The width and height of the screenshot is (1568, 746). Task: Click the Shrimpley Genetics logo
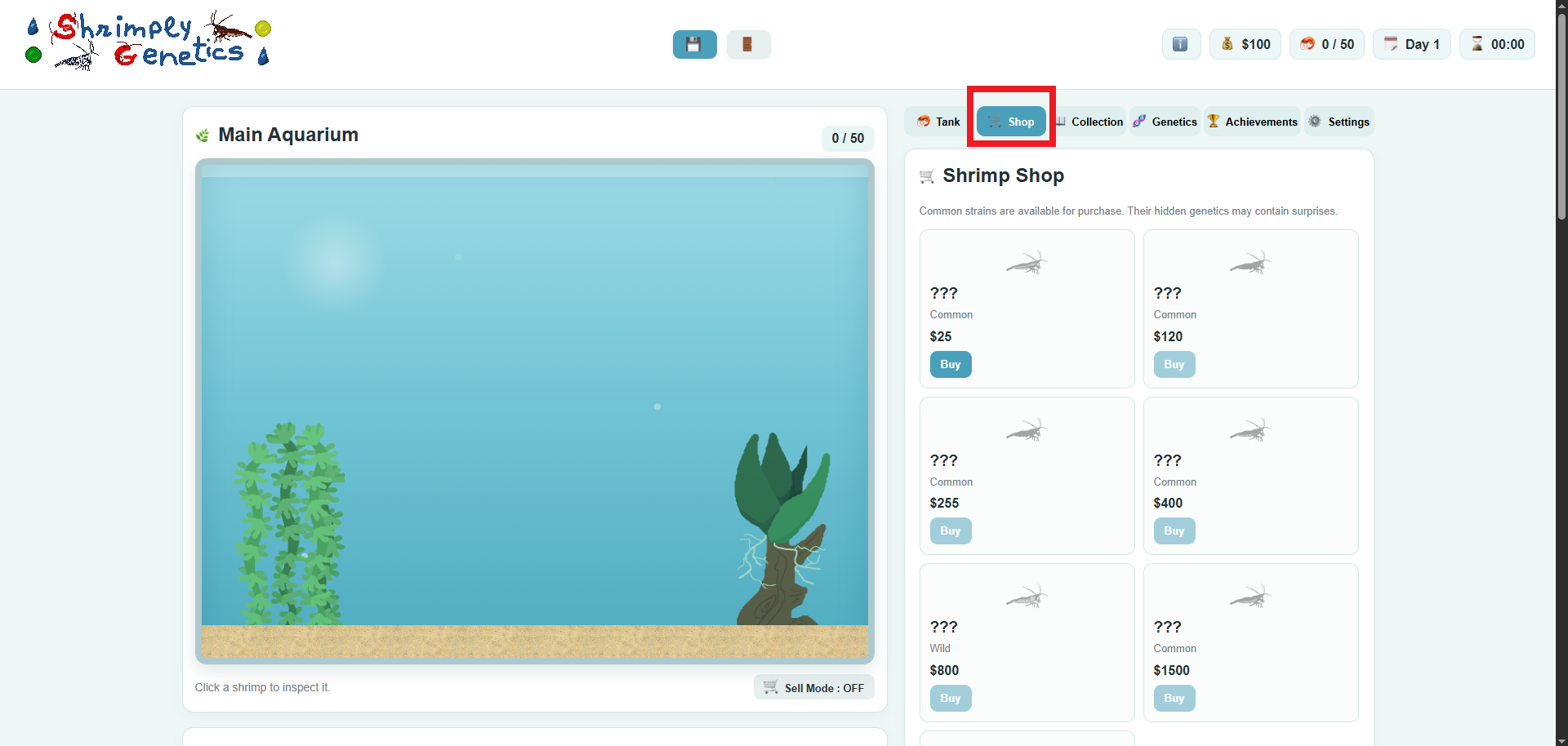point(149,41)
